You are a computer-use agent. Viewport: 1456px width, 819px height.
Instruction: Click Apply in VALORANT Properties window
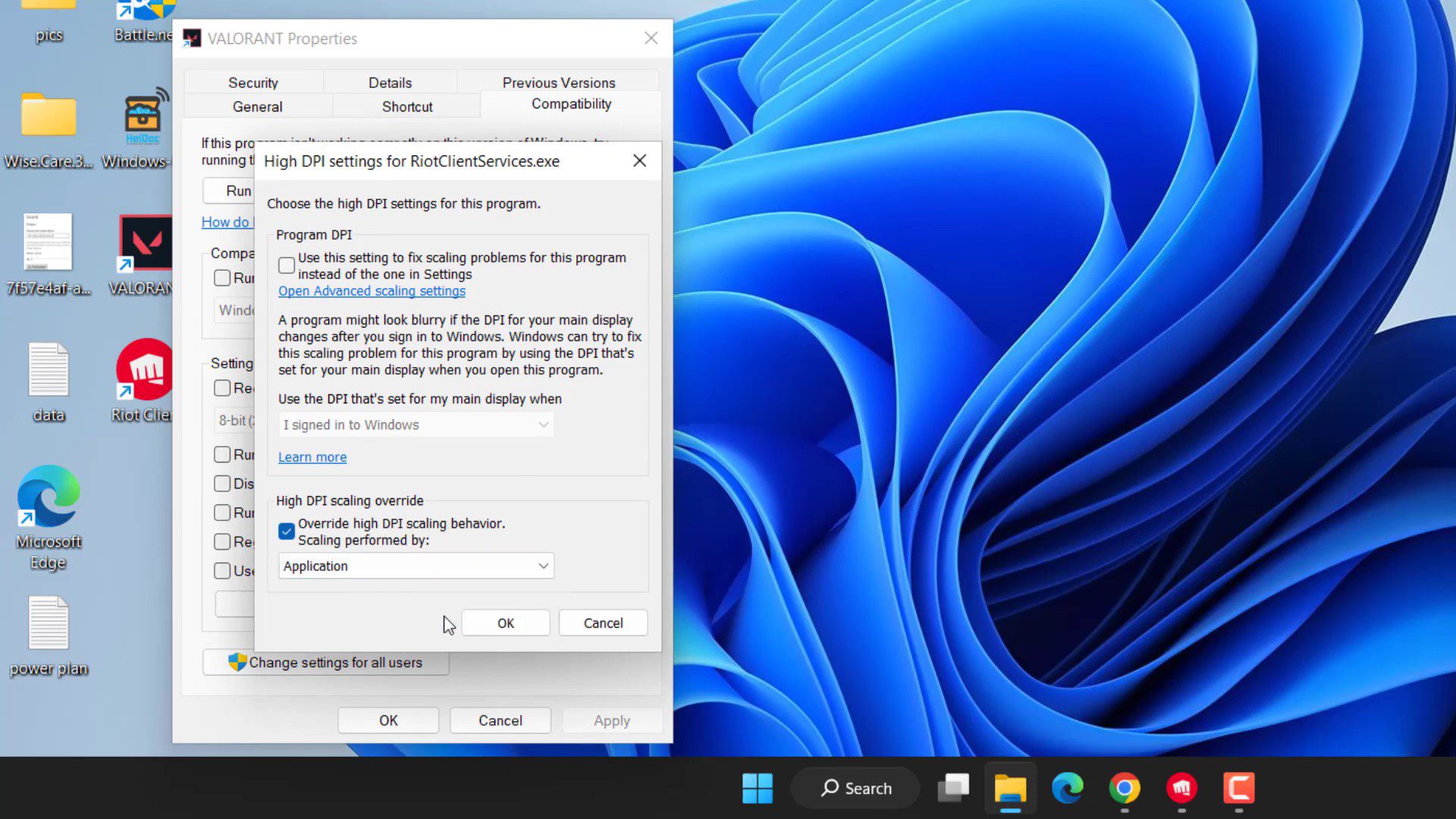(x=612, y=721)
